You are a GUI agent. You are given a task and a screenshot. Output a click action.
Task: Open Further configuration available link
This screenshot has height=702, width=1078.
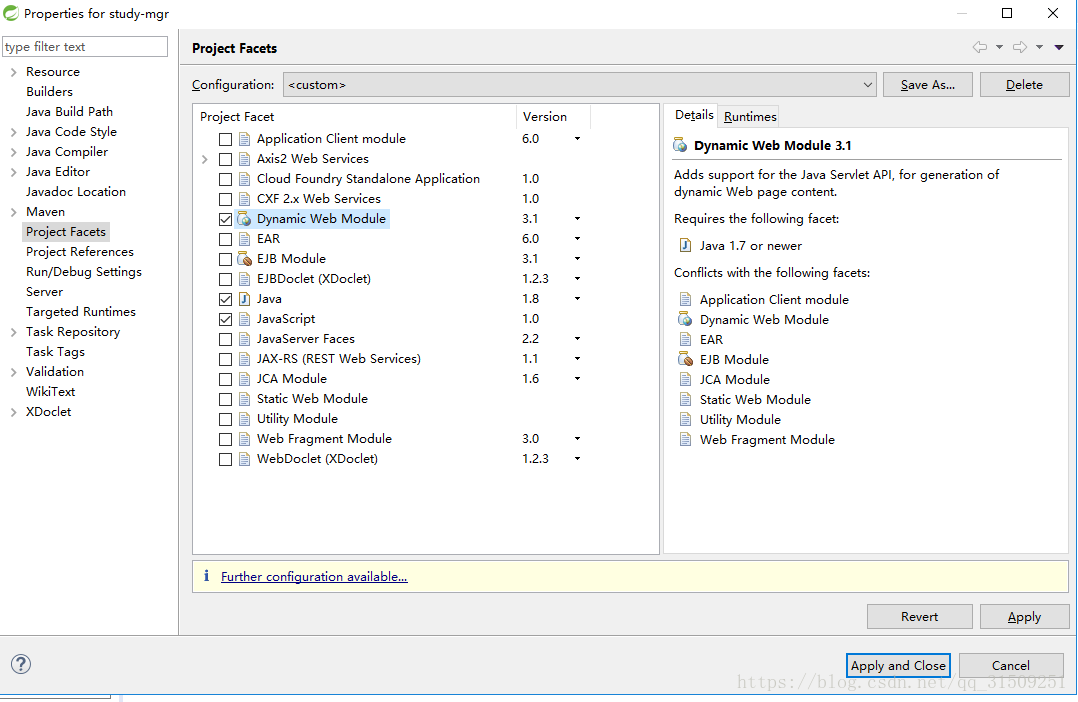[314, 576]
